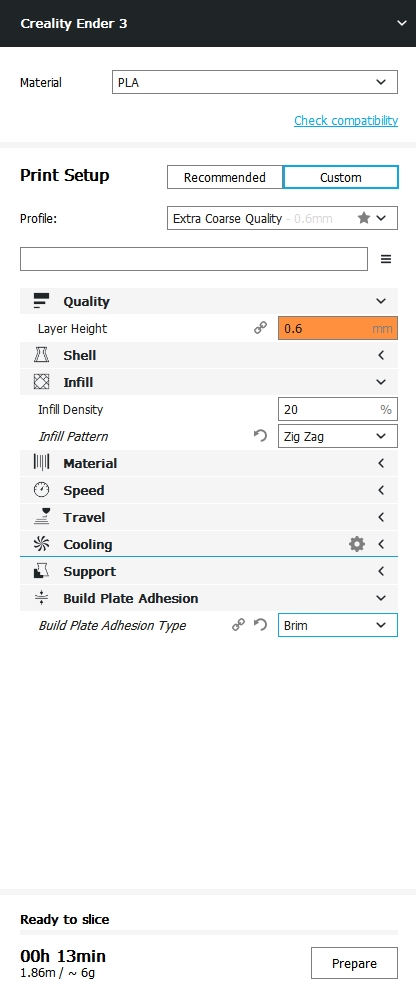Collapse the Quality settings category
Image resolution: width=416 pixels, height=993 pixels.
209,301
